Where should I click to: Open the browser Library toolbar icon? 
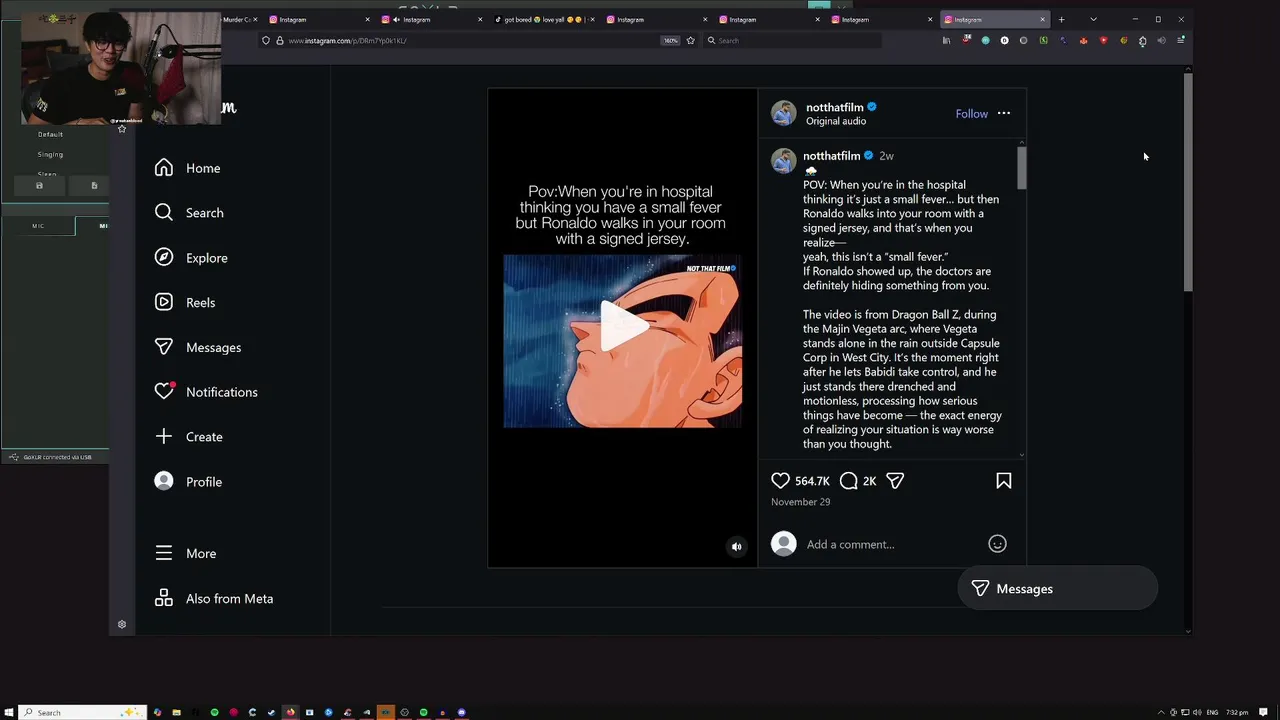point(946,41)
